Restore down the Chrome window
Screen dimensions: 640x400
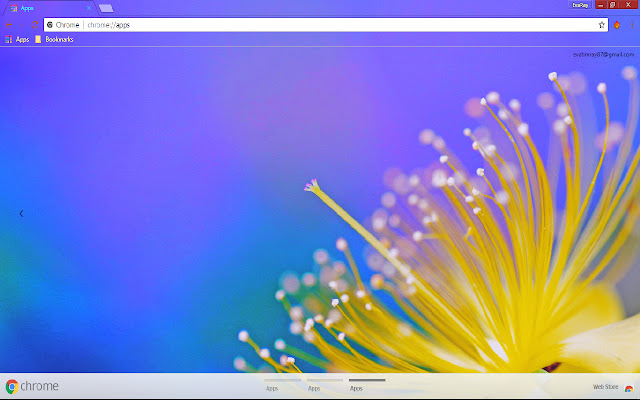click(612, 5)
